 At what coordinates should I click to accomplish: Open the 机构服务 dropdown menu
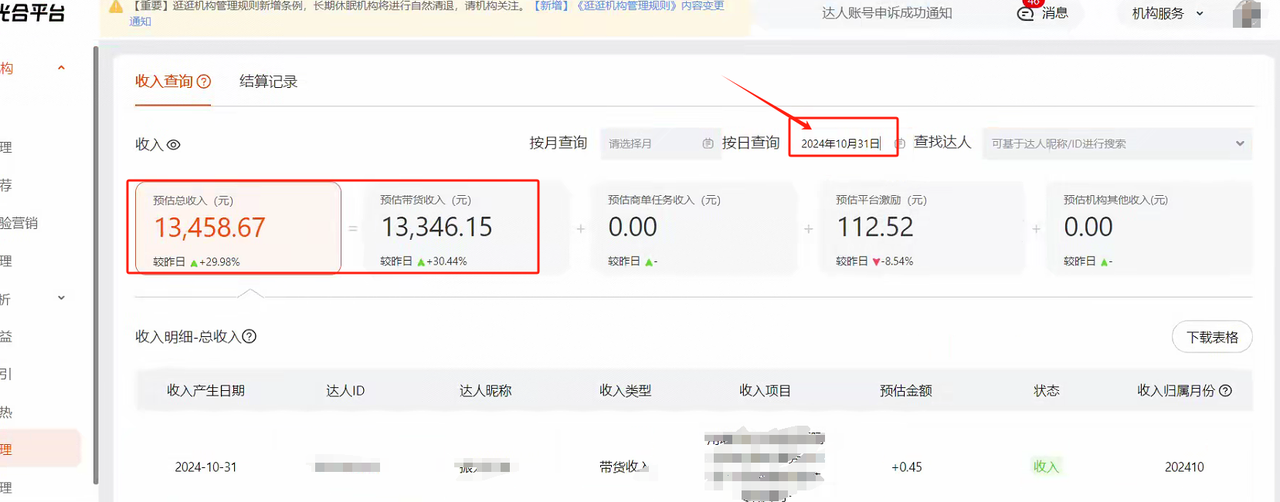1167,14
